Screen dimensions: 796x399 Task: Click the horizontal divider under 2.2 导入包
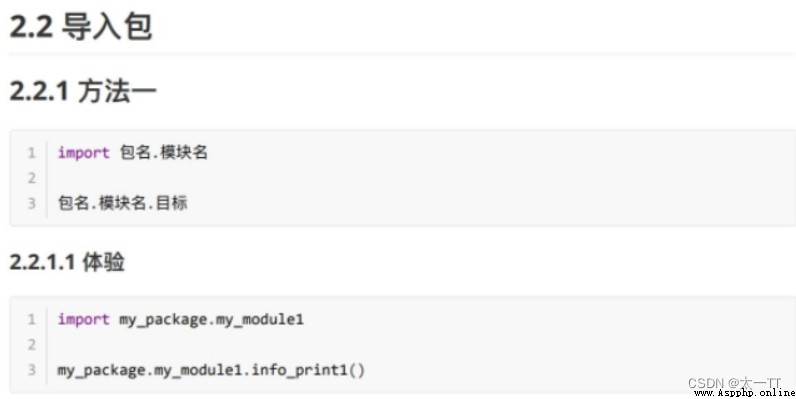pyautogui.click(x=402, y=53)
